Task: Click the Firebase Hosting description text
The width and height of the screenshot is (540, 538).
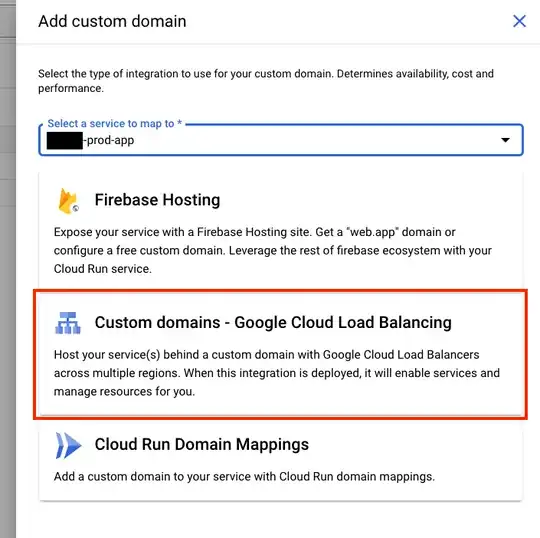Action: click(x=273, y=250)
